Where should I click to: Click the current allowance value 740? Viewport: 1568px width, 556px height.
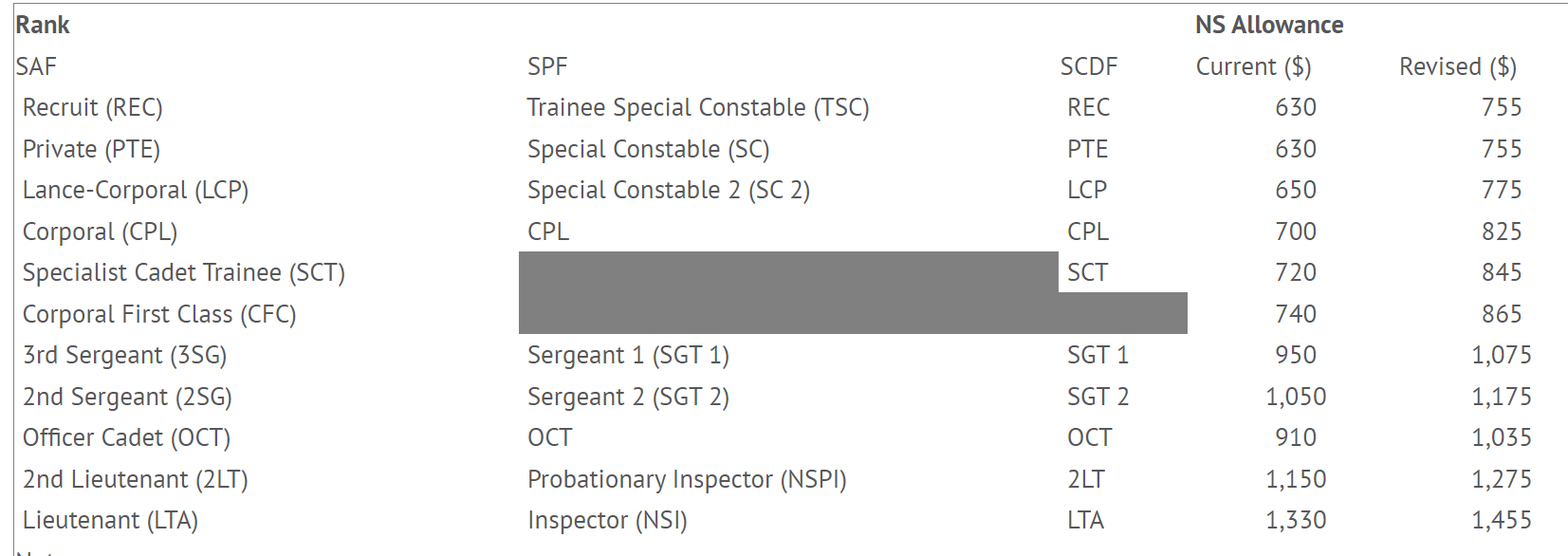click(1295, 314)
